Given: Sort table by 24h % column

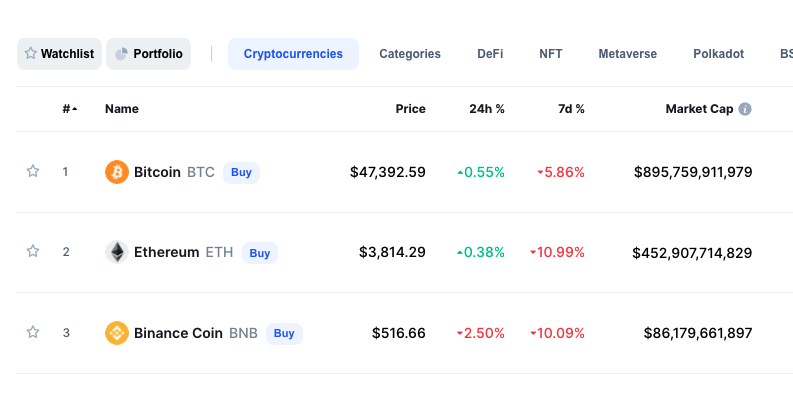Looking at the screenshot, I should click(x=487, y=109).
